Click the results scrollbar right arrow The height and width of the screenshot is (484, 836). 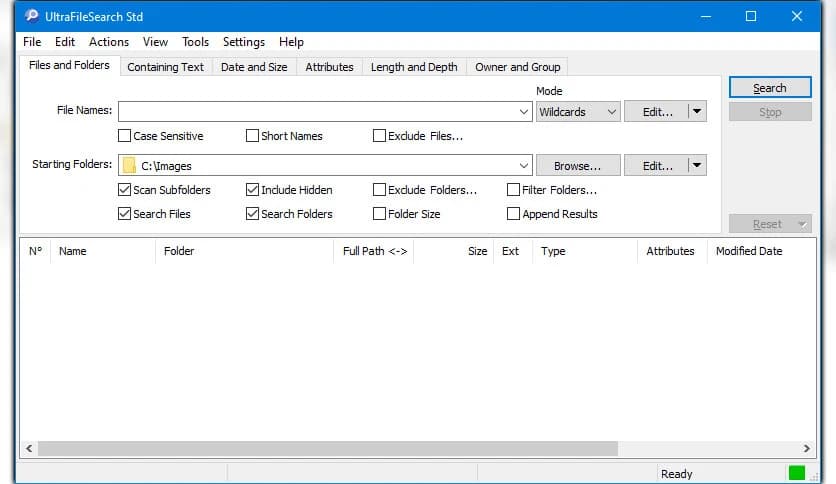(807, 449)
